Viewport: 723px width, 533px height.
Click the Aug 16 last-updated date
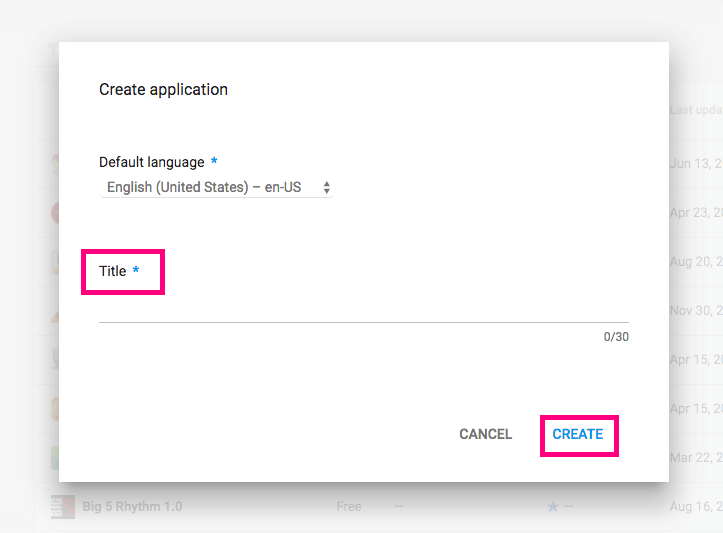696,507
